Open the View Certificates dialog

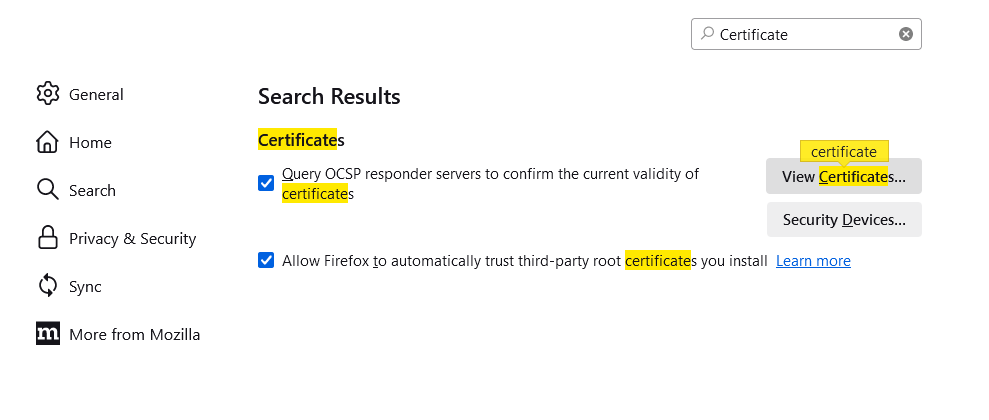(844, 177)
